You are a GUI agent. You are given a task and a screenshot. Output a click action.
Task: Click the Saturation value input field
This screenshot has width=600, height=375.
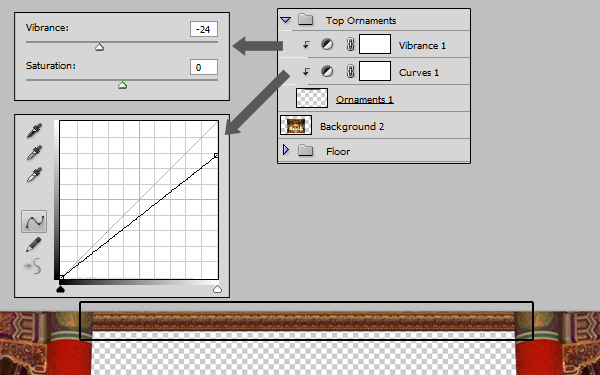tap(204, 67)
